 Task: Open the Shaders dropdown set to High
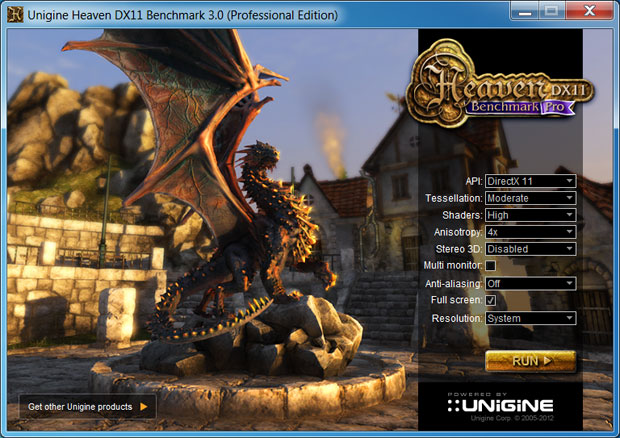[x=530, y=215]
